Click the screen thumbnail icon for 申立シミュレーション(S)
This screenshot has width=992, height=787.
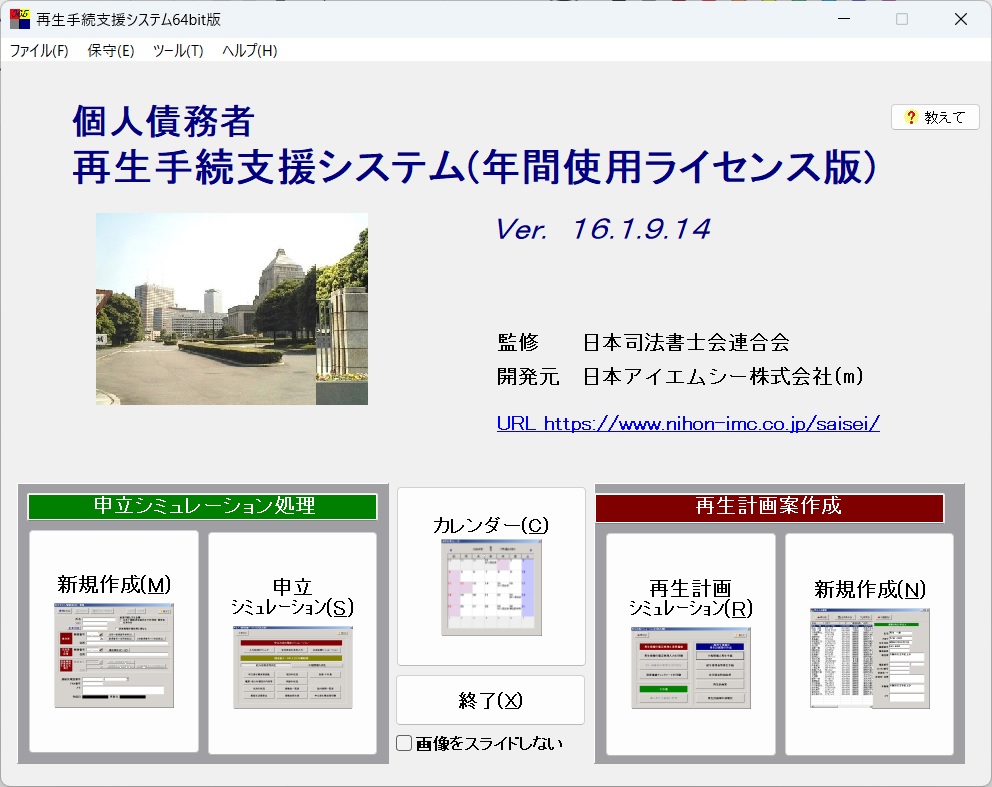291,665
